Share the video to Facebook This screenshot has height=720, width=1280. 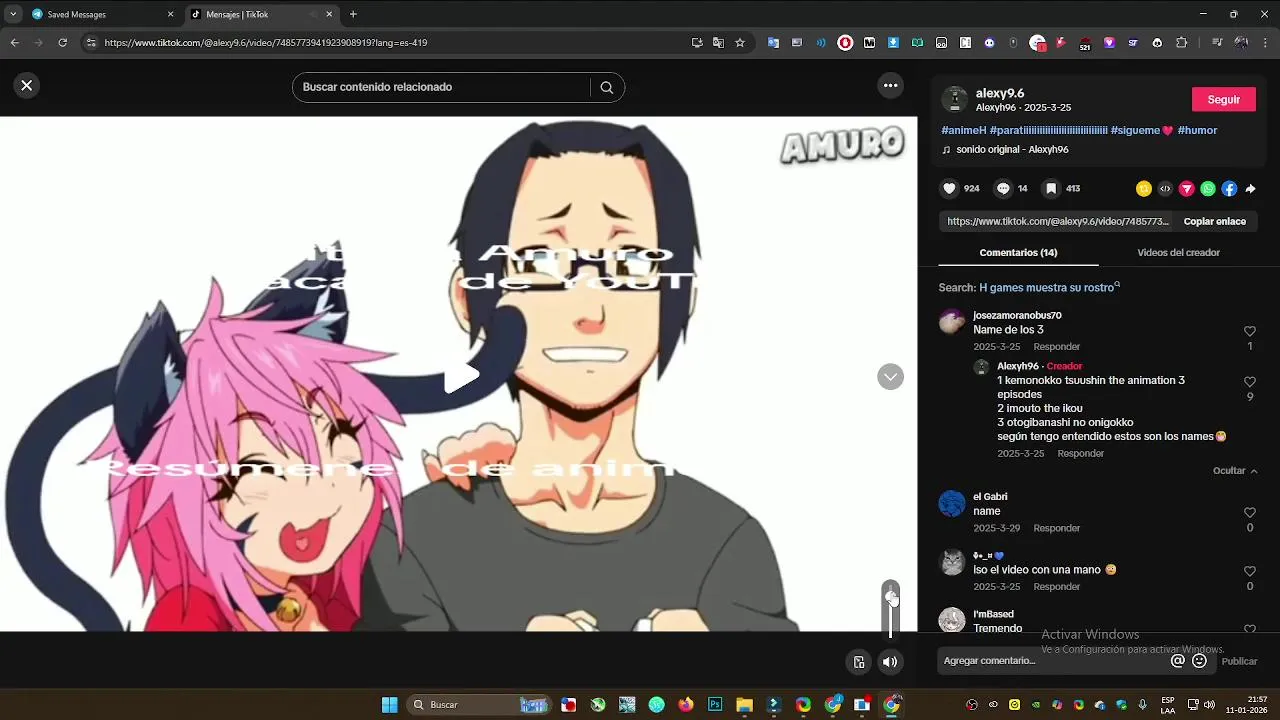(1229, 188)
